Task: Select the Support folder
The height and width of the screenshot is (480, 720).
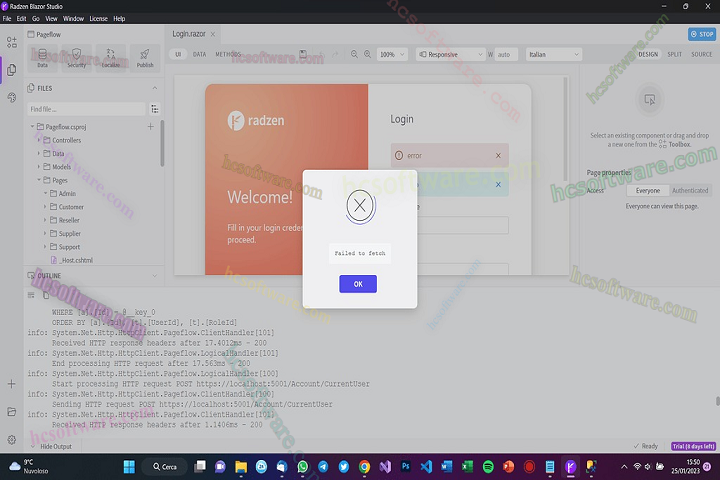Action: 69,247
